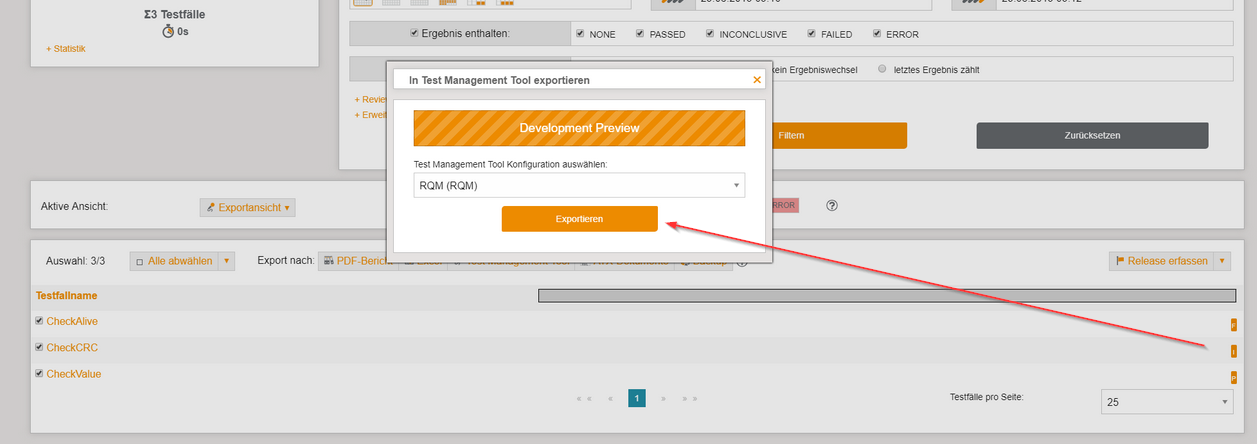Open the RQM configuration dropdown
This screenshot has width=1257, height=444.
pyautogui.click(x=579, y=185)
